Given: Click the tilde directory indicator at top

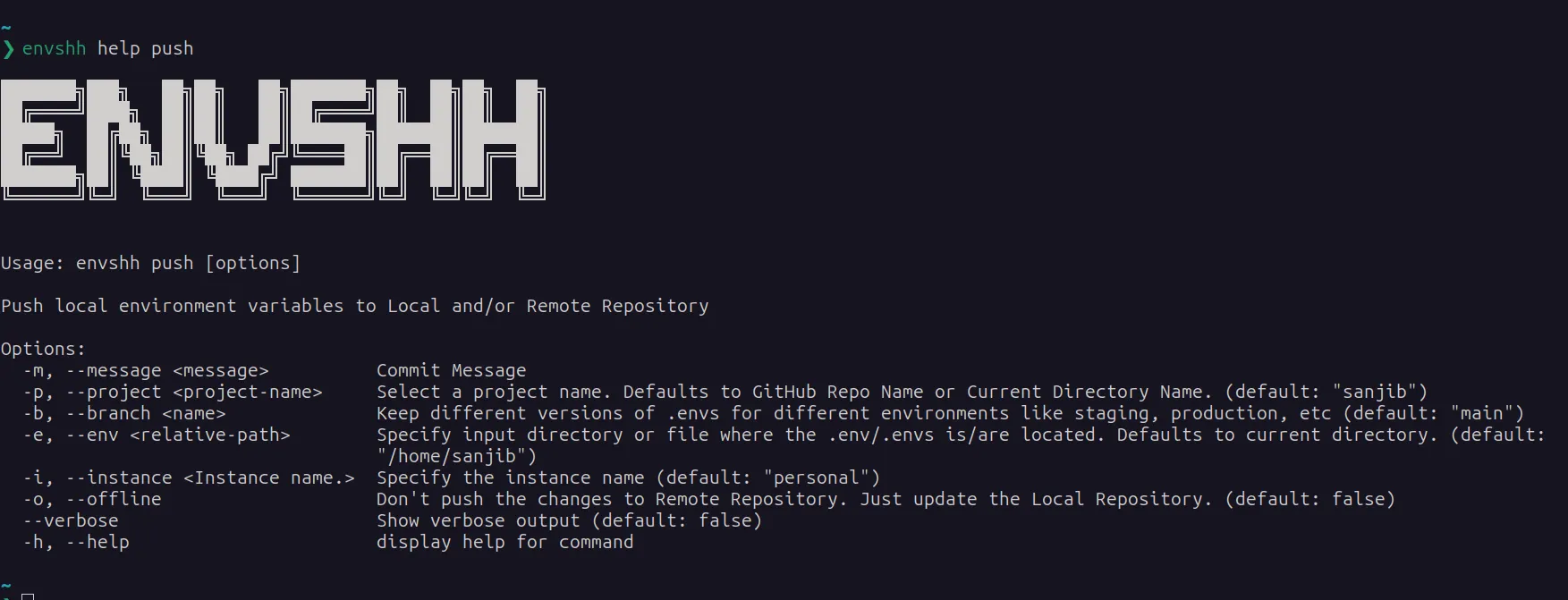Looking at the screenshot, I should 6,27.
